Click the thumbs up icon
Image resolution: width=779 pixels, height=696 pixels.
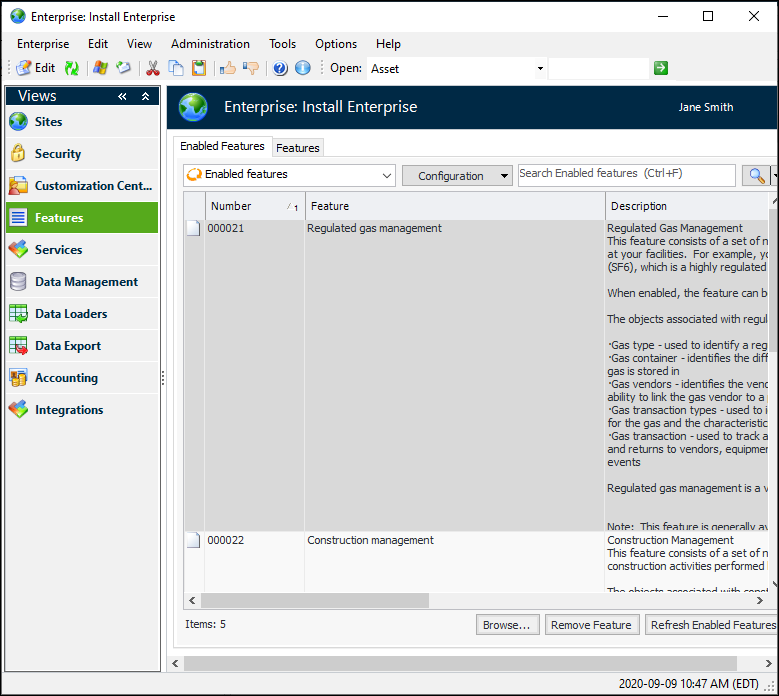228,68
